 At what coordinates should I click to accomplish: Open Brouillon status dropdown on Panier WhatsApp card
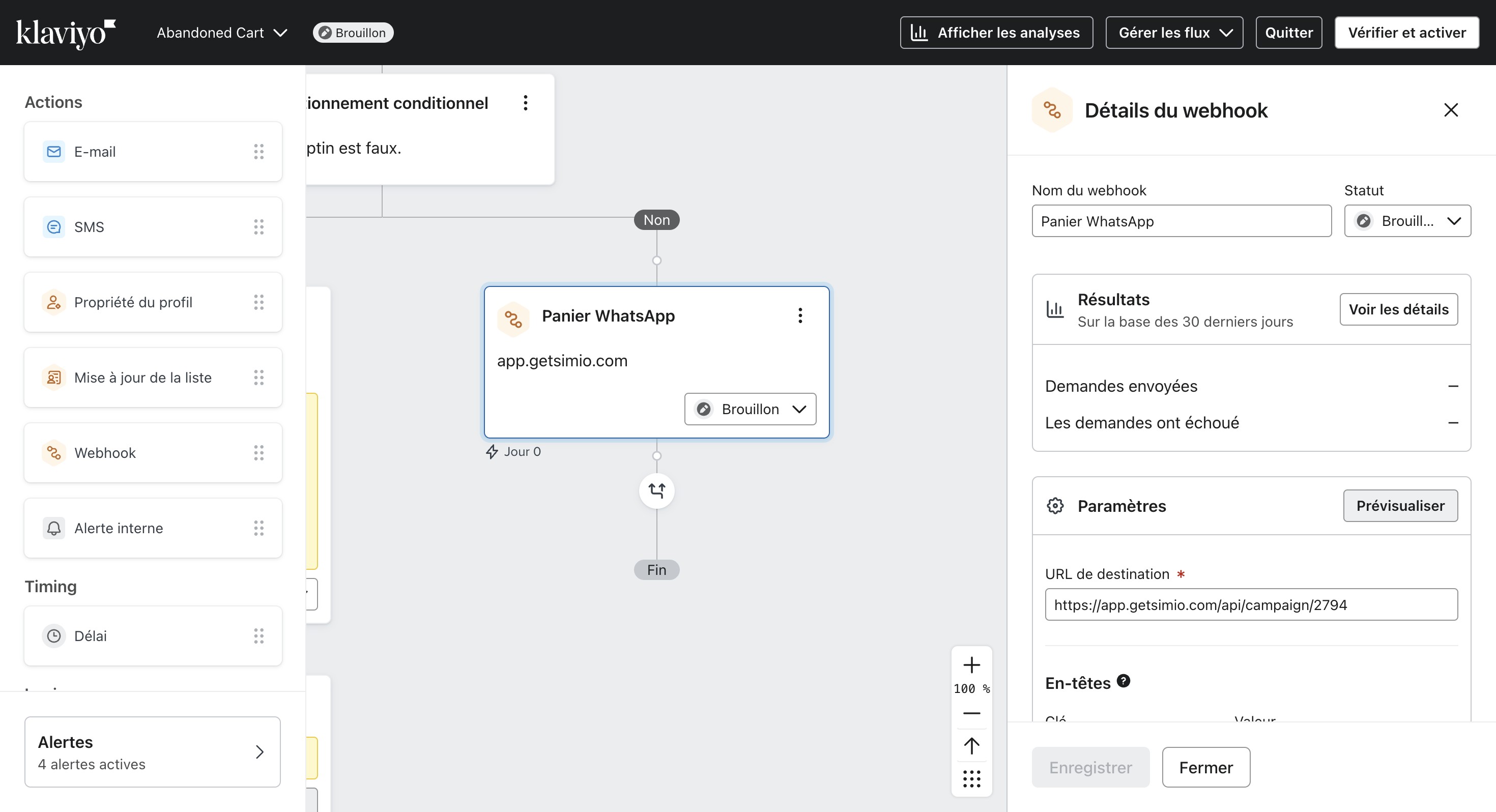[750, 409]
